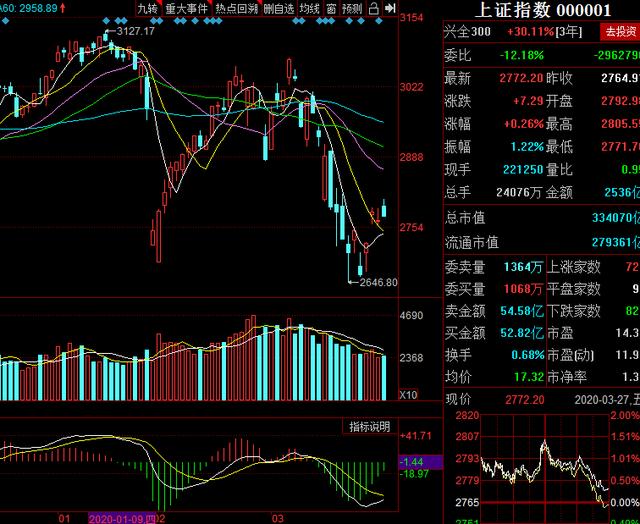Click the 委卖量 value 1364万

pyautogui.click(x=523, y=267)
